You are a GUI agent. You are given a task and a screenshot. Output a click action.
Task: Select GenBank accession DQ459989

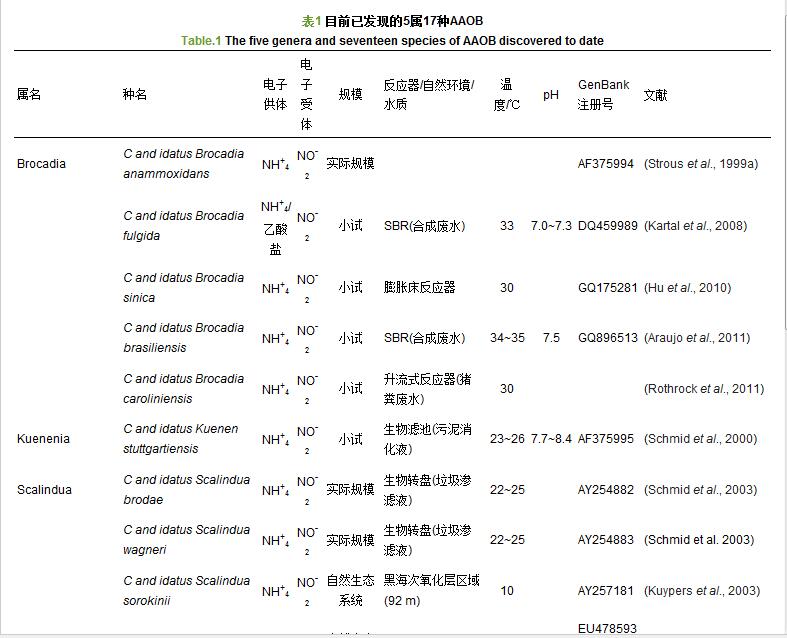(607, 226)
